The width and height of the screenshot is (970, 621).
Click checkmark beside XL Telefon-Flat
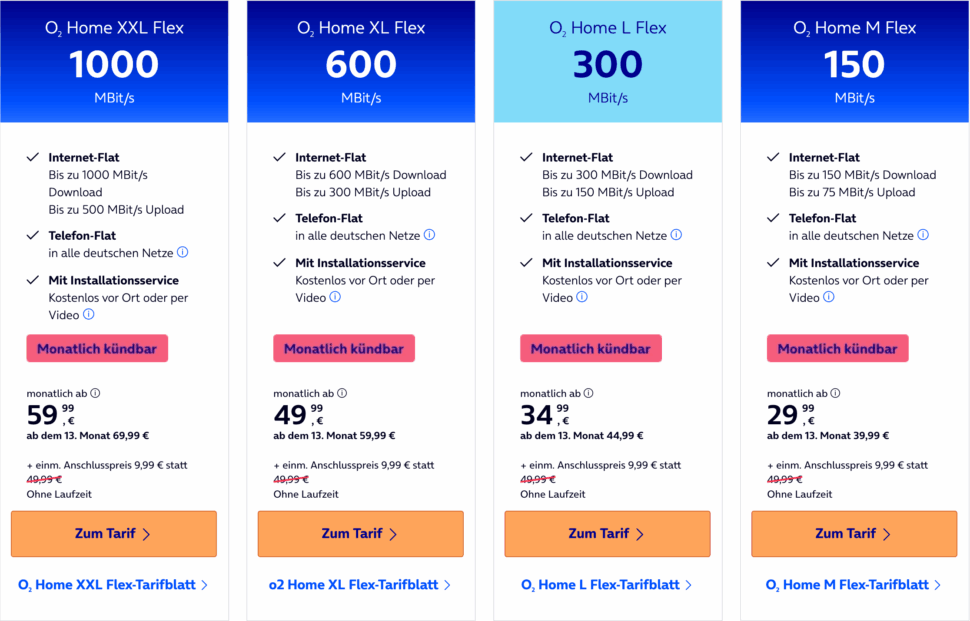tap(277, 218)
